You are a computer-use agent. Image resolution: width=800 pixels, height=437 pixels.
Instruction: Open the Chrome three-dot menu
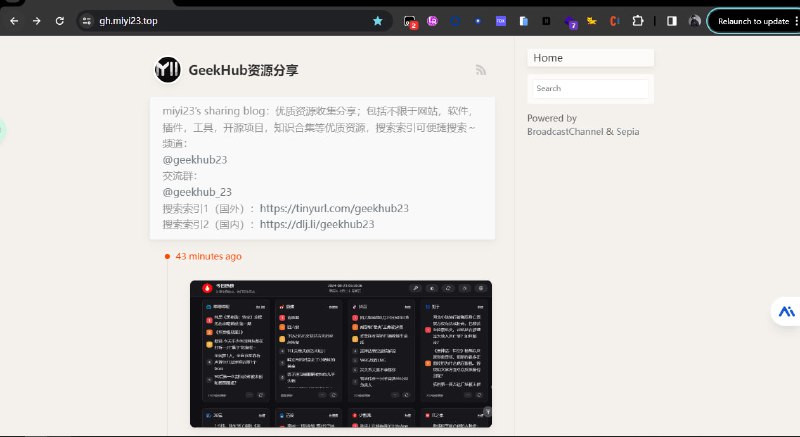(x=795, y=20)
